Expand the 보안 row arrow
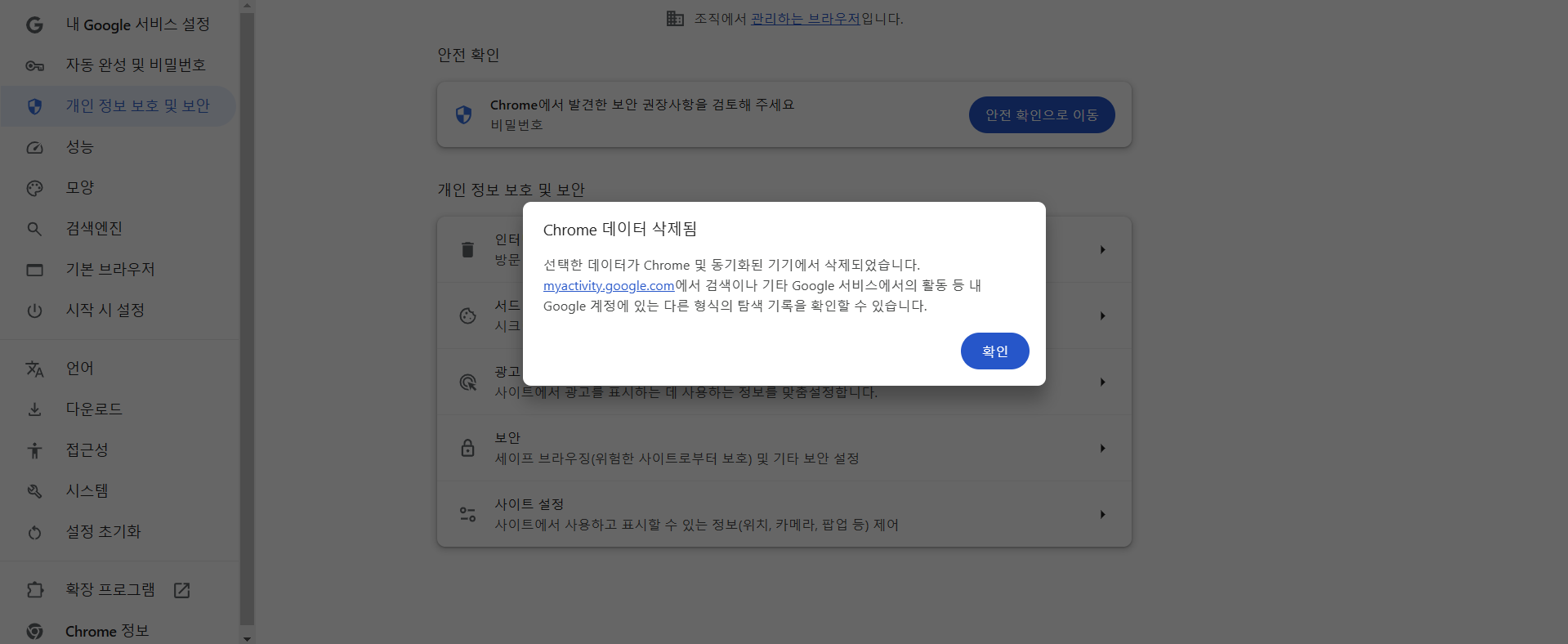This screenshot has width=1568, height=644. click(1102, 448)
